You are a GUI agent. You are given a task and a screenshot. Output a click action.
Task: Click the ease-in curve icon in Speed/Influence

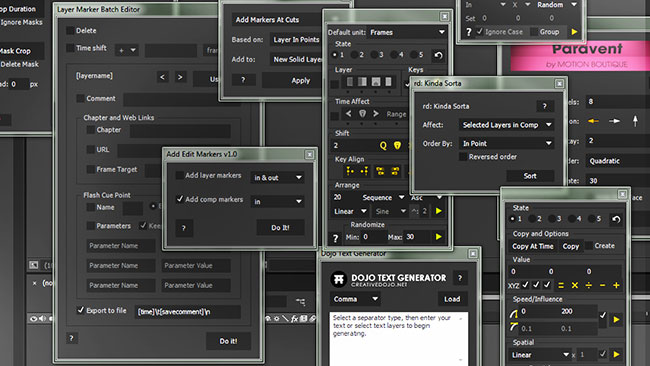click(514, 314)
